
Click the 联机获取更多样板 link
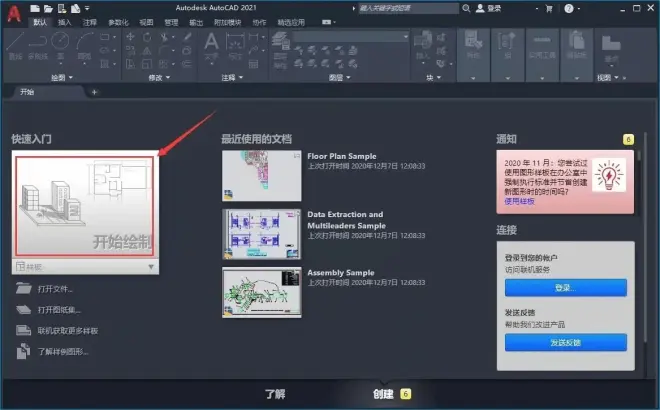coord(68,331)
